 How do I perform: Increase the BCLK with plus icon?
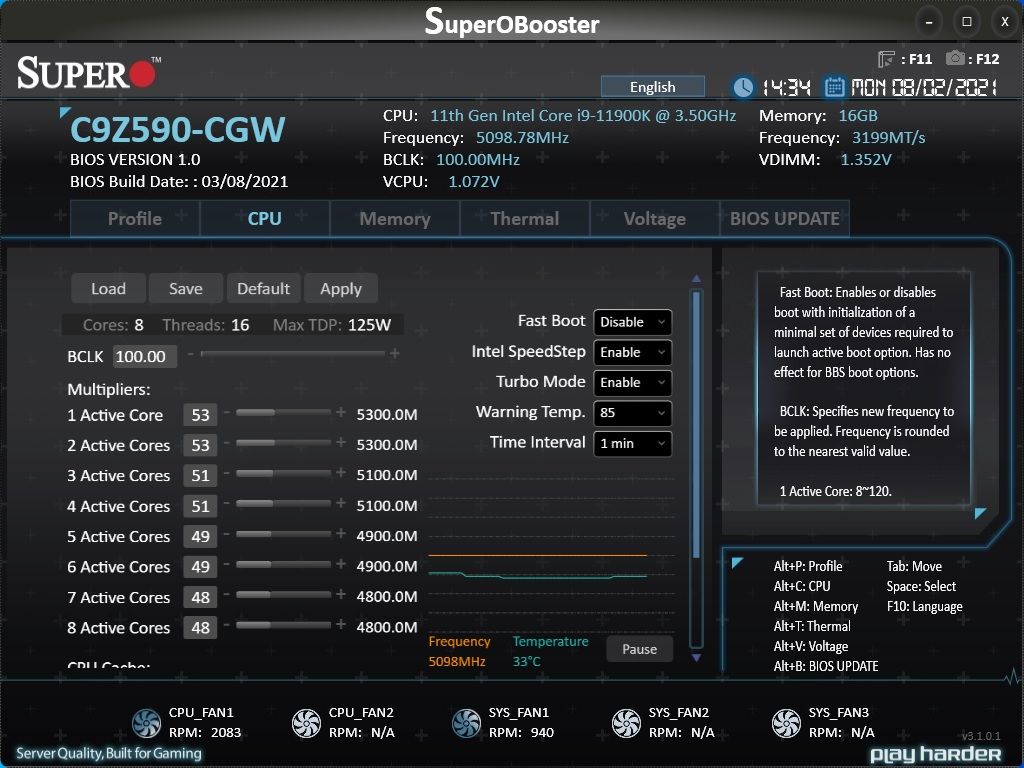(x=394, y=353)
